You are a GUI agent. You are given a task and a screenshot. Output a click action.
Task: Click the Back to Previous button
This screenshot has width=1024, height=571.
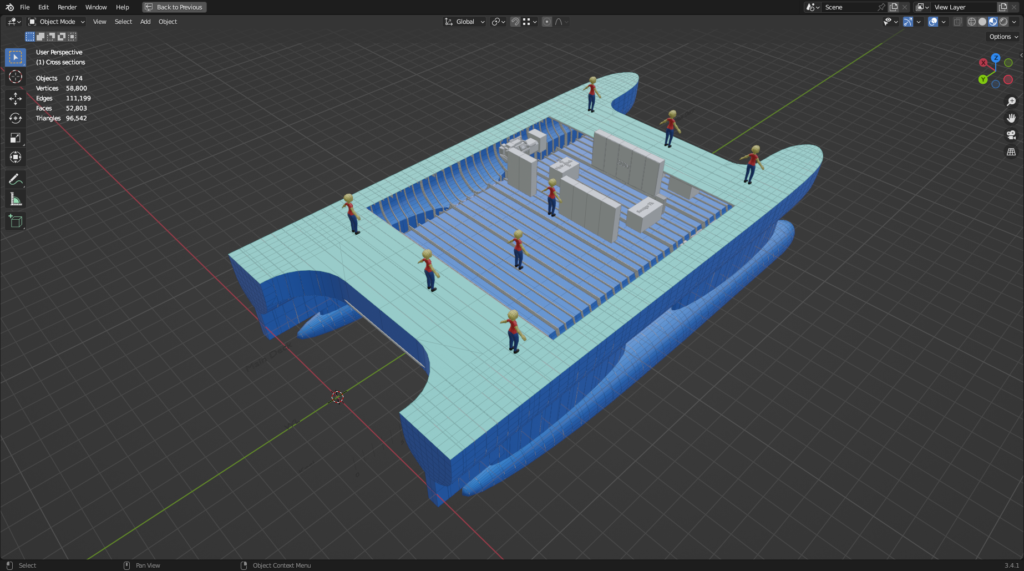click(x=175, y=7)
